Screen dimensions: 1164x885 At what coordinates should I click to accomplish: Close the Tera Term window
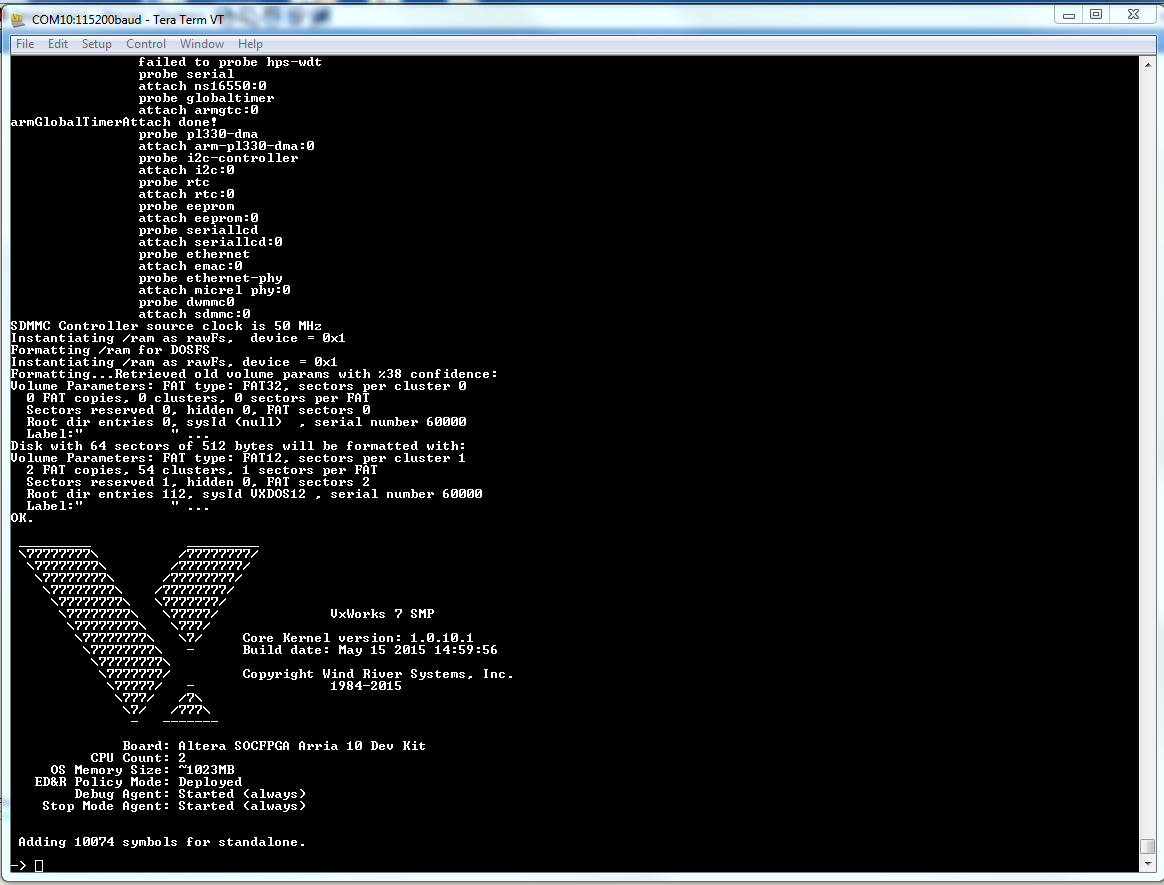1134,15
